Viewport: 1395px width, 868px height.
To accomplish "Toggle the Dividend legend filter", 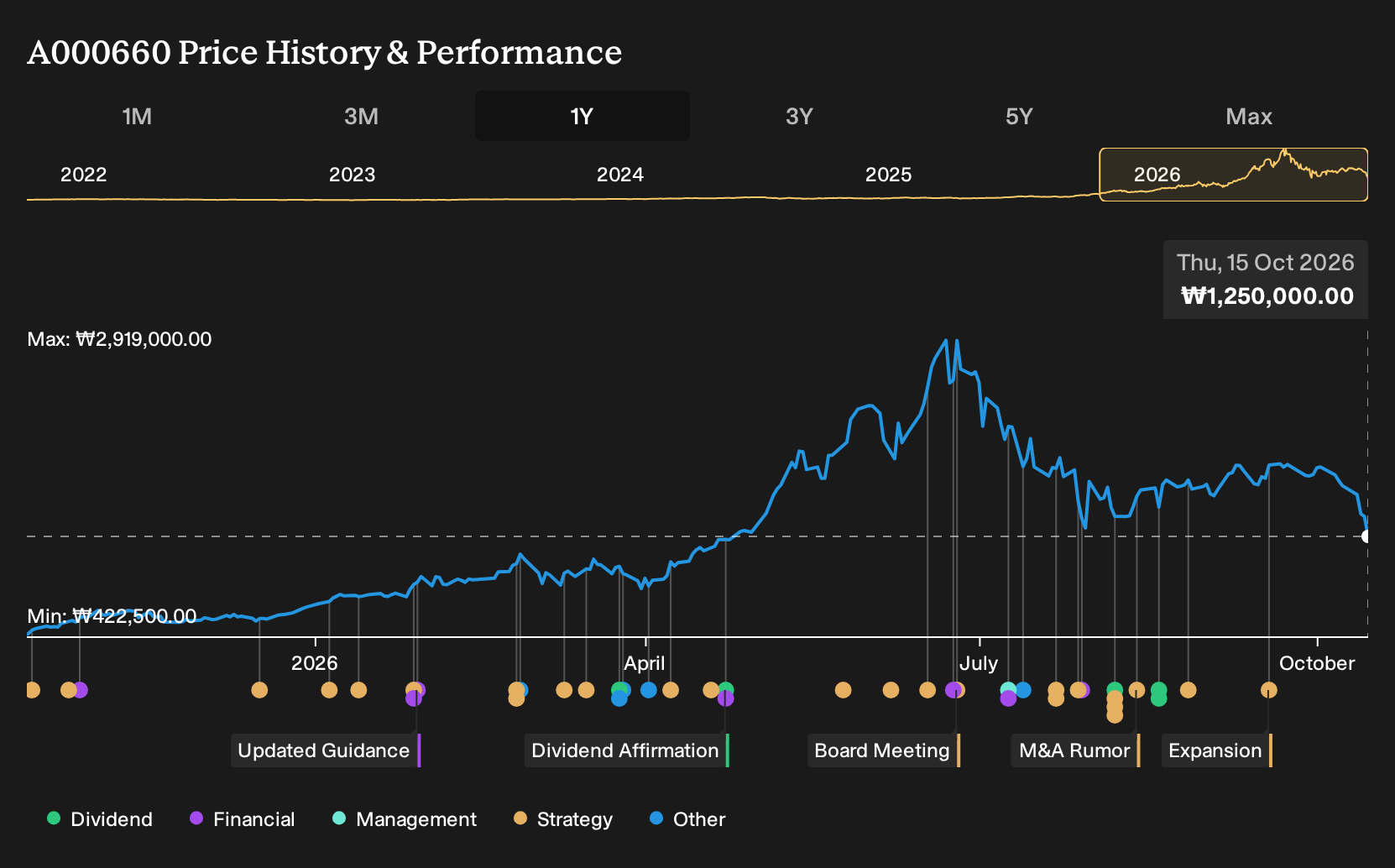I will pyautogui.click(x=100, y=819).
